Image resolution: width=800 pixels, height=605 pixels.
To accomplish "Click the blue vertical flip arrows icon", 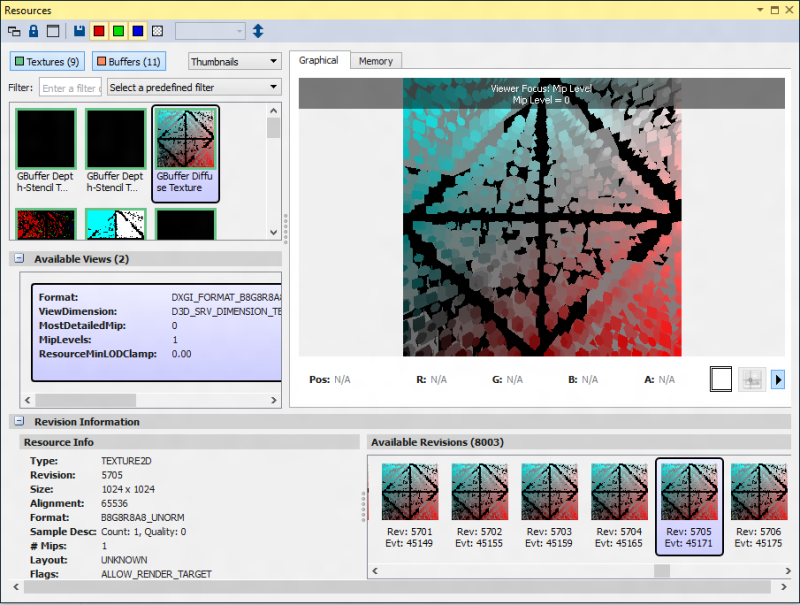I will (x=258, y=32).
